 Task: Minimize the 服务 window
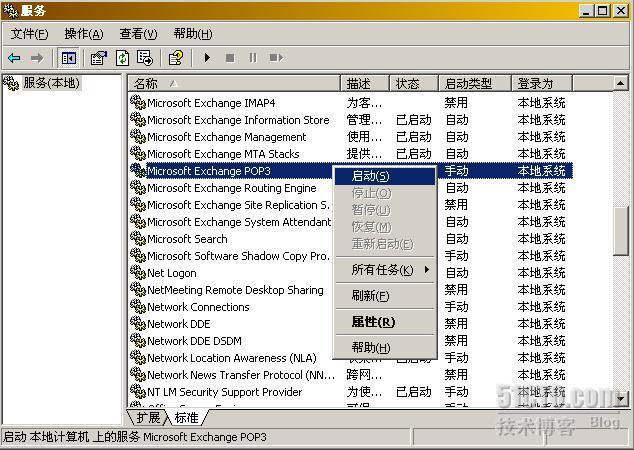(x=586, y=11)
